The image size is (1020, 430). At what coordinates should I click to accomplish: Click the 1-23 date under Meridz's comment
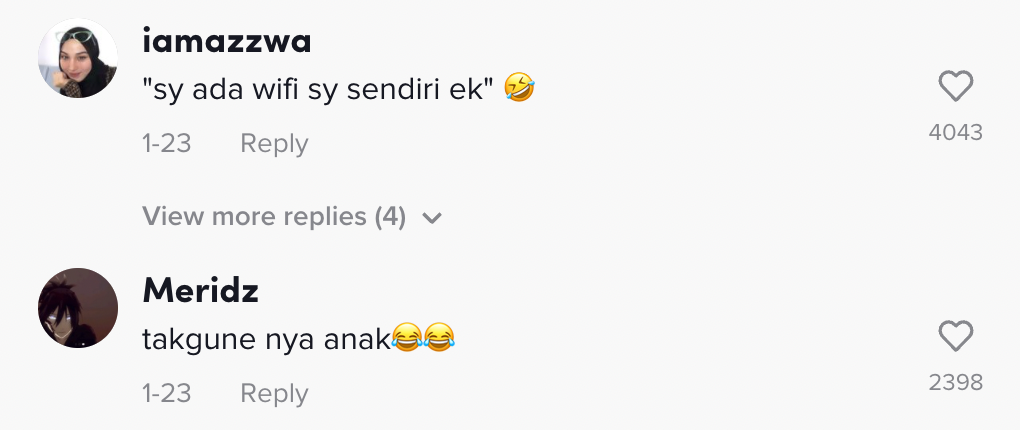[x=166, y=393]
